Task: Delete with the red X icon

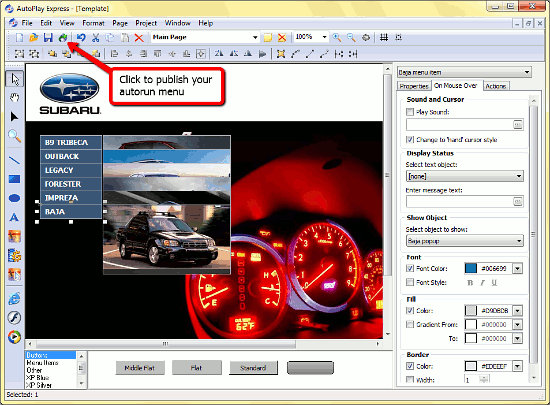Action: [139, 38]
